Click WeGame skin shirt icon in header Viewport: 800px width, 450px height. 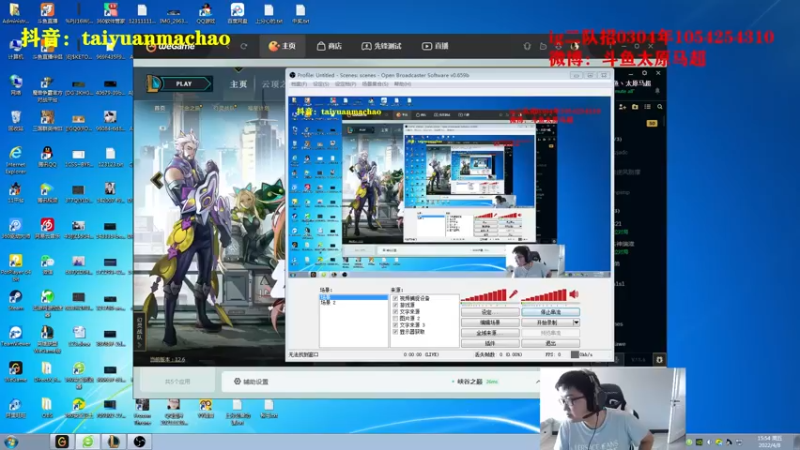tap(527, 46)
